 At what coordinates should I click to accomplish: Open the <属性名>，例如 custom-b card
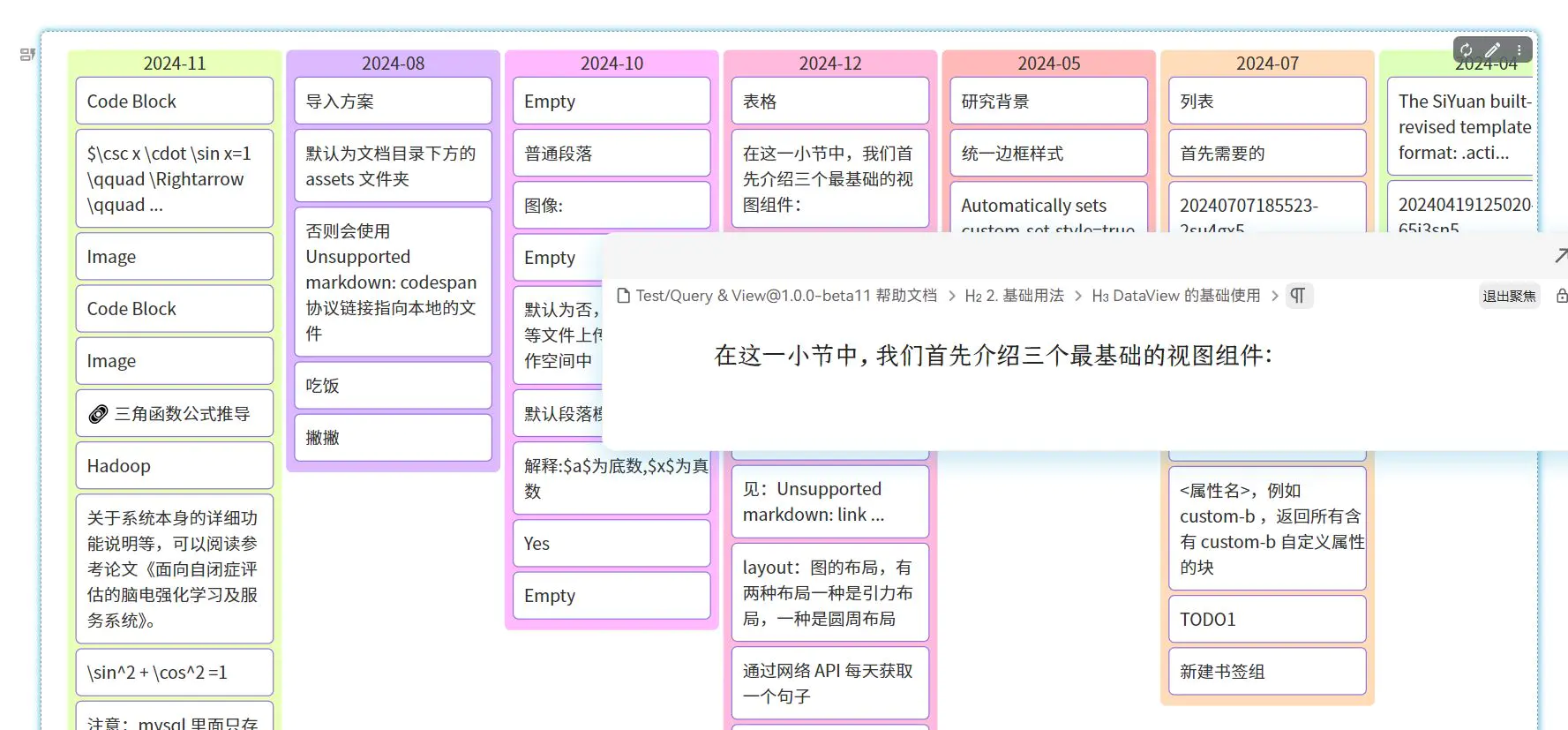[x=1267, y=529]
